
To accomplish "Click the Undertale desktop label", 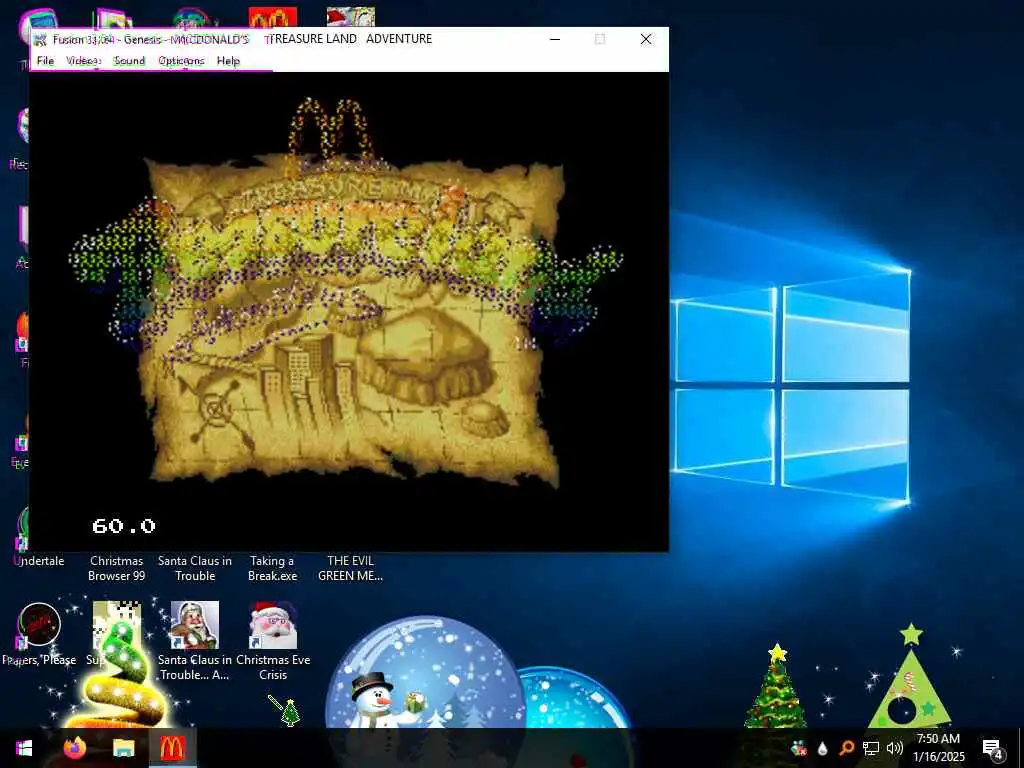I will tap(39, 561).
